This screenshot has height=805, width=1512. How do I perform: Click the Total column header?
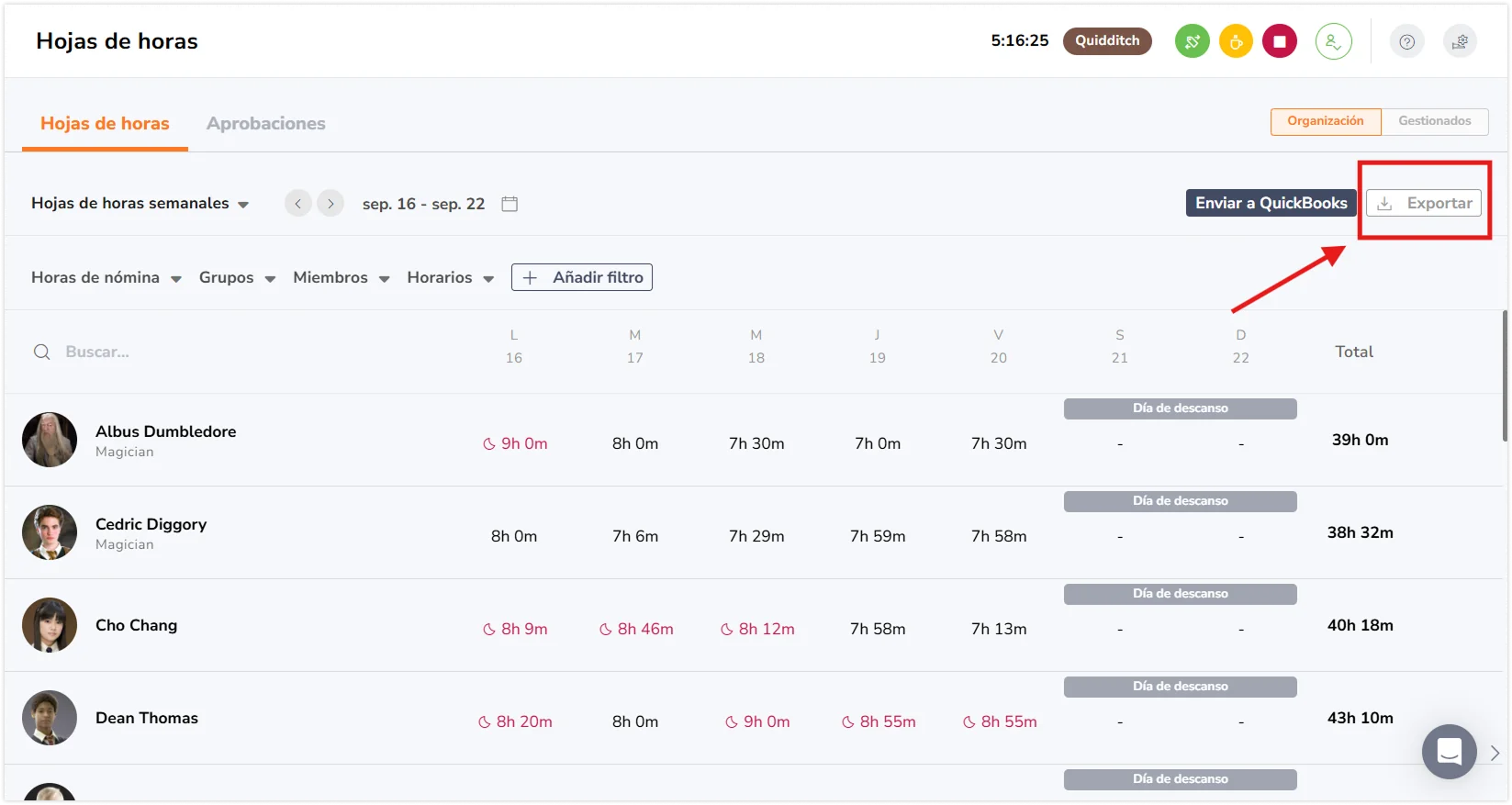point(1354,352)
